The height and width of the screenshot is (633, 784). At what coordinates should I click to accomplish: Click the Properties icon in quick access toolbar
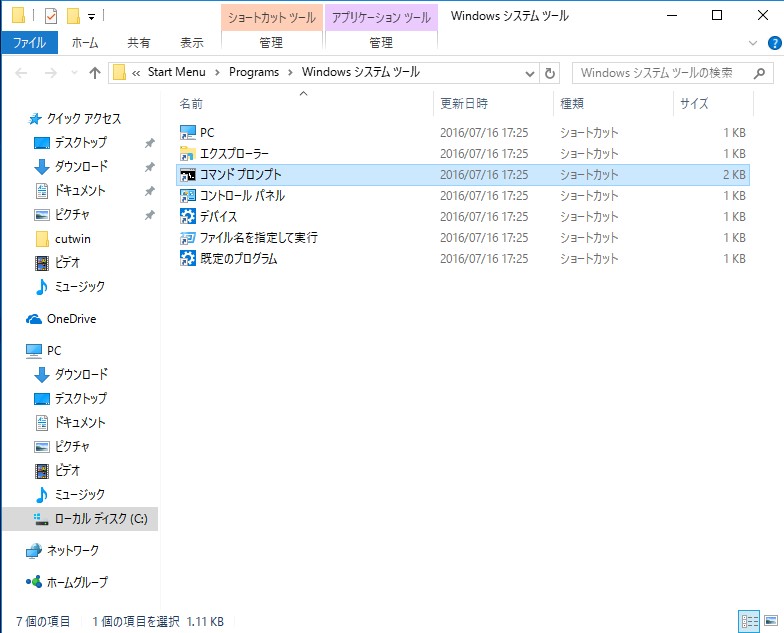(x=50, y=16)
